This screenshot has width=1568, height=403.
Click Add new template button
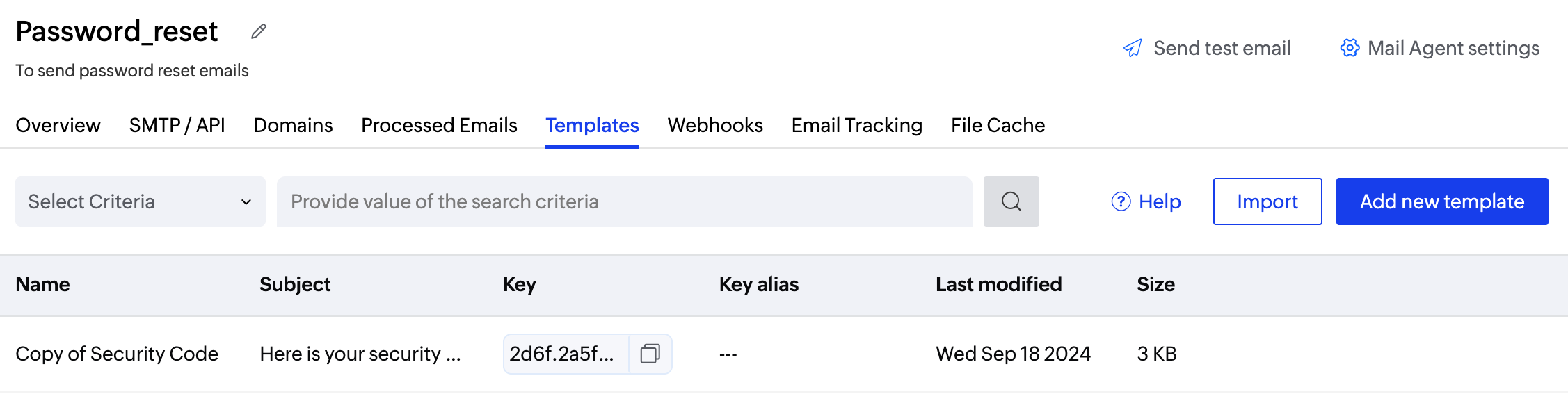tap(1442, 201)
